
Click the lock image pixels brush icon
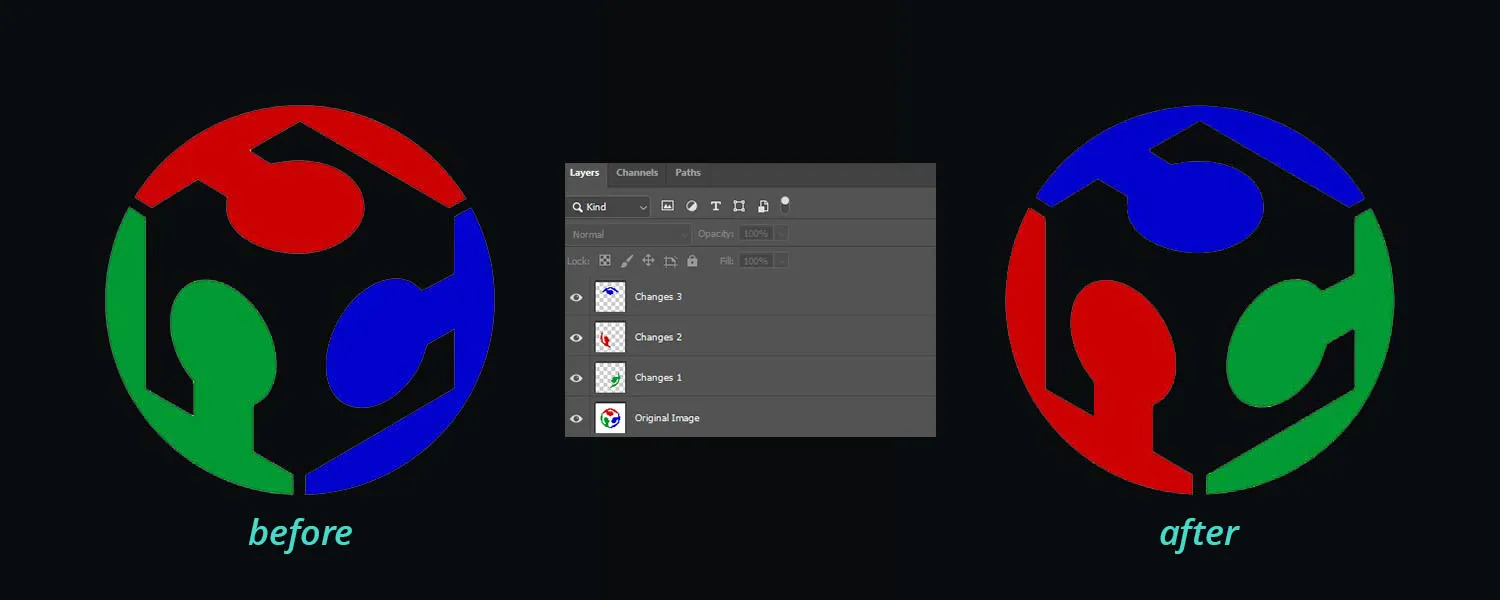[x=626, y=261]
